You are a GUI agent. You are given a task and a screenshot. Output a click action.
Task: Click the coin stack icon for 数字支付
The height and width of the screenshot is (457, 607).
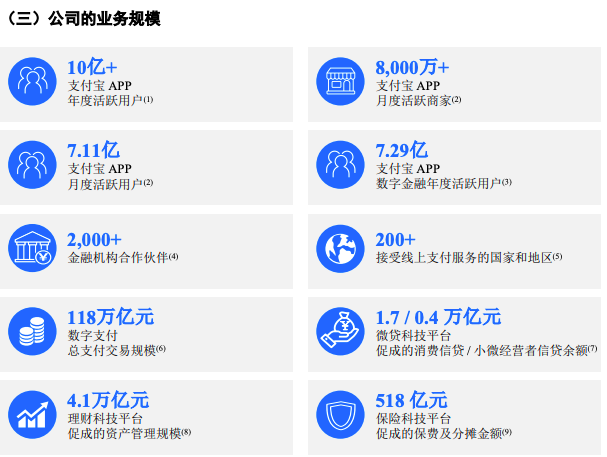[x=33, y=332]
